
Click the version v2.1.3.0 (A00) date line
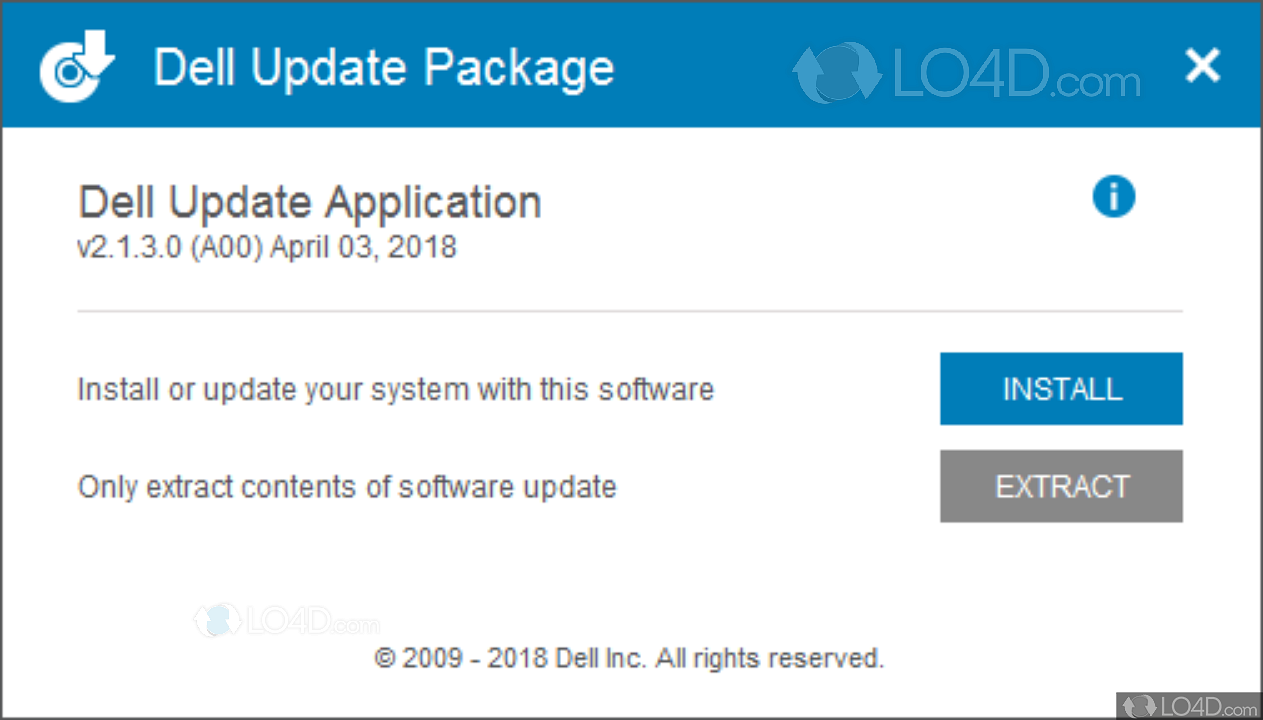pos(267,246)
